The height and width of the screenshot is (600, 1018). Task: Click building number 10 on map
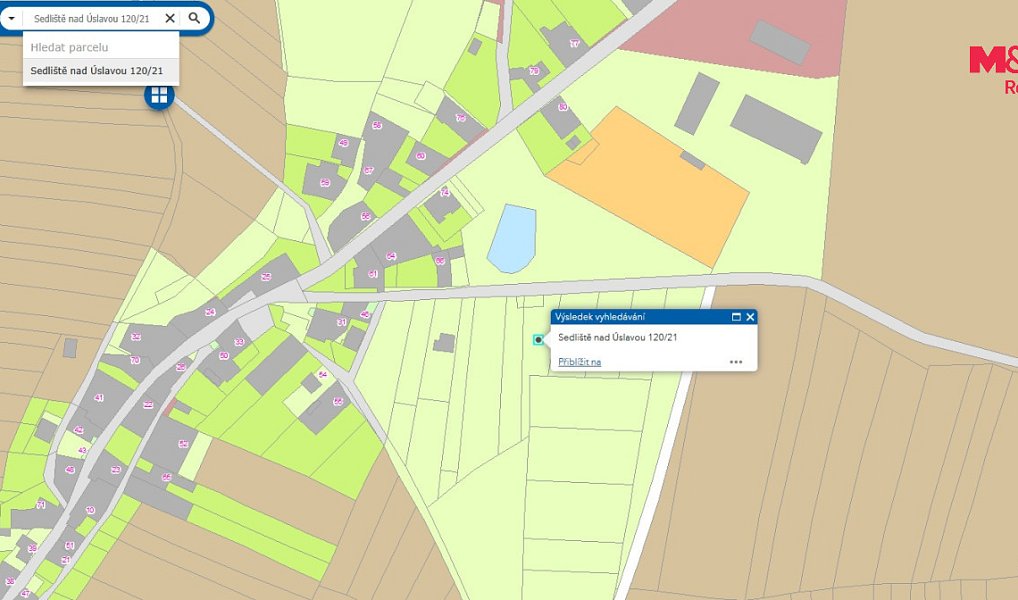click(x=90, y=510)
